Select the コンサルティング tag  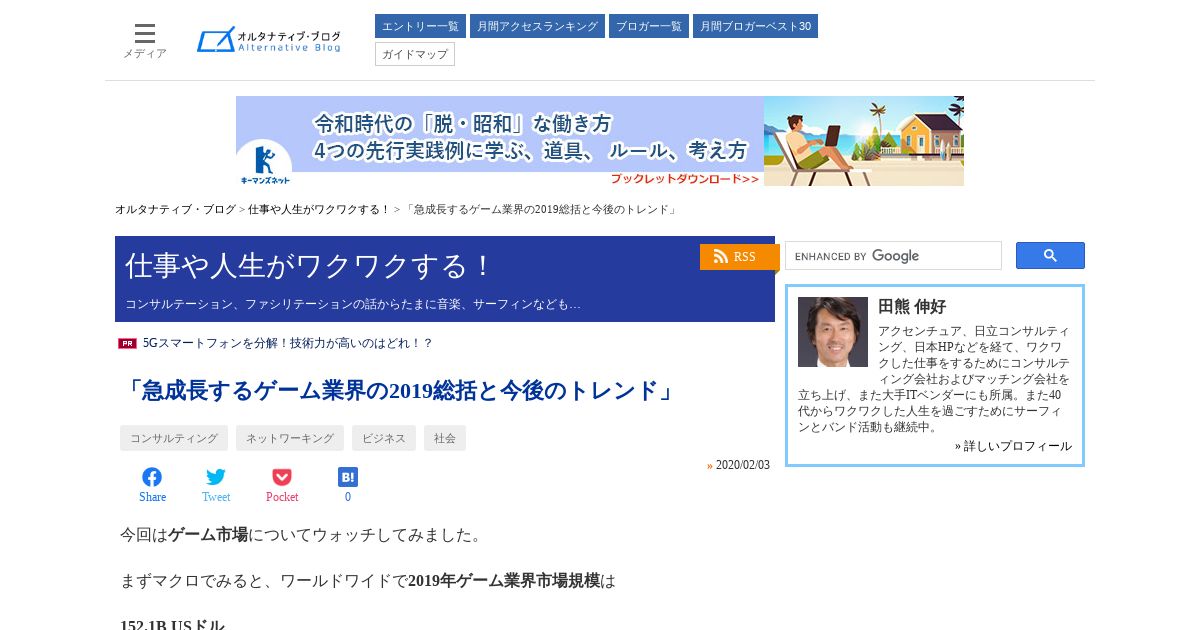tap(174, 438)
